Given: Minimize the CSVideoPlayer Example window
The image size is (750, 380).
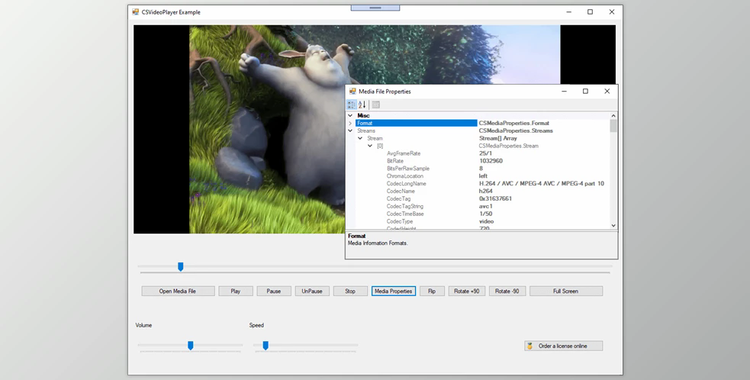Looking at the screenshot, I should 569,12.
